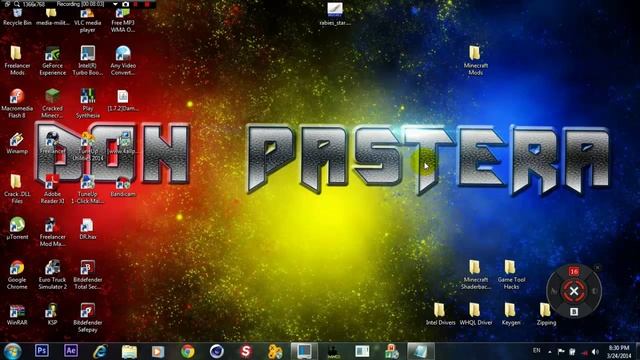Open the Bitdefender Total Security shortcut
Screen dimensions: 640x360
click(x=87, y=275)
